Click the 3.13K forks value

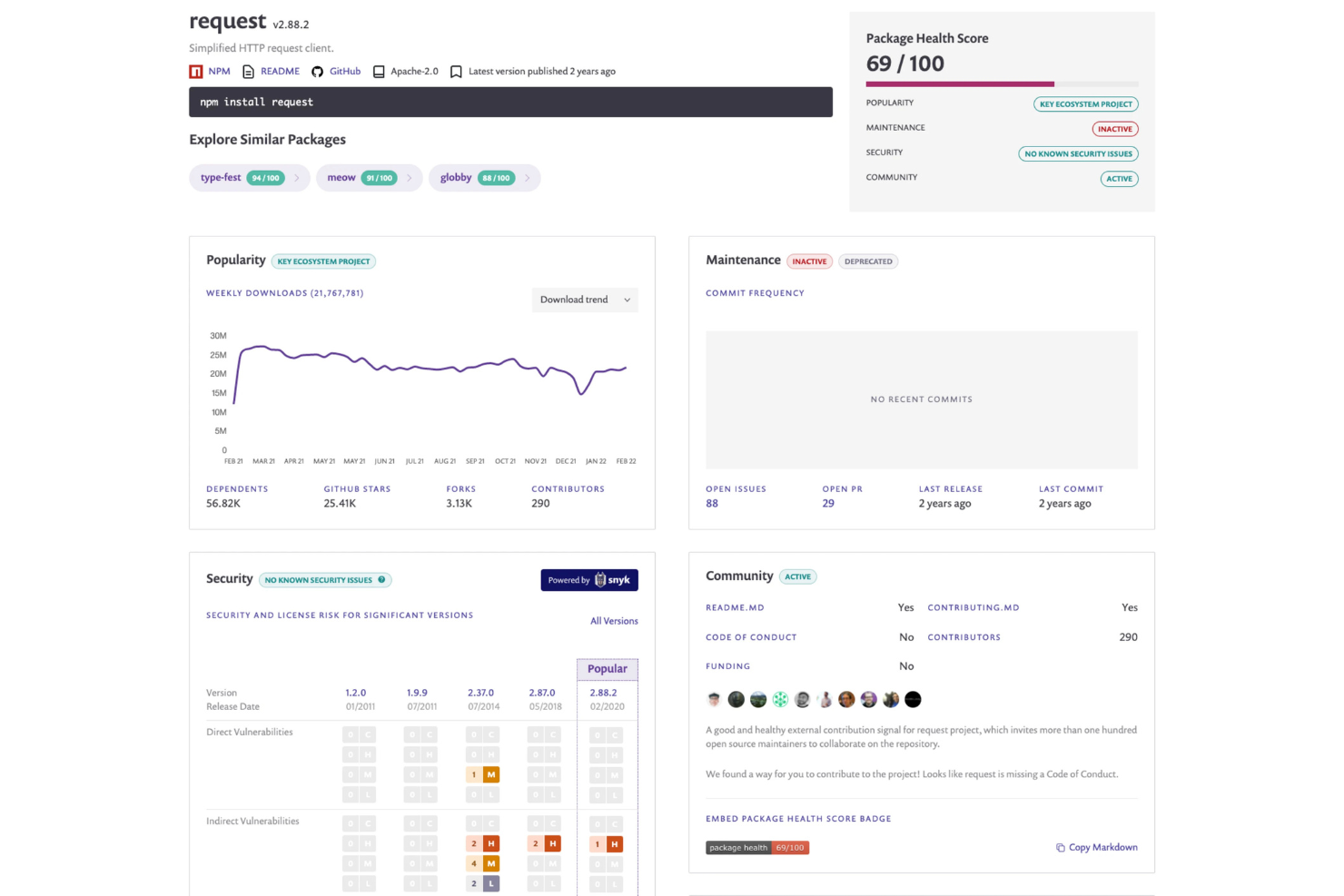click(460, 504)
